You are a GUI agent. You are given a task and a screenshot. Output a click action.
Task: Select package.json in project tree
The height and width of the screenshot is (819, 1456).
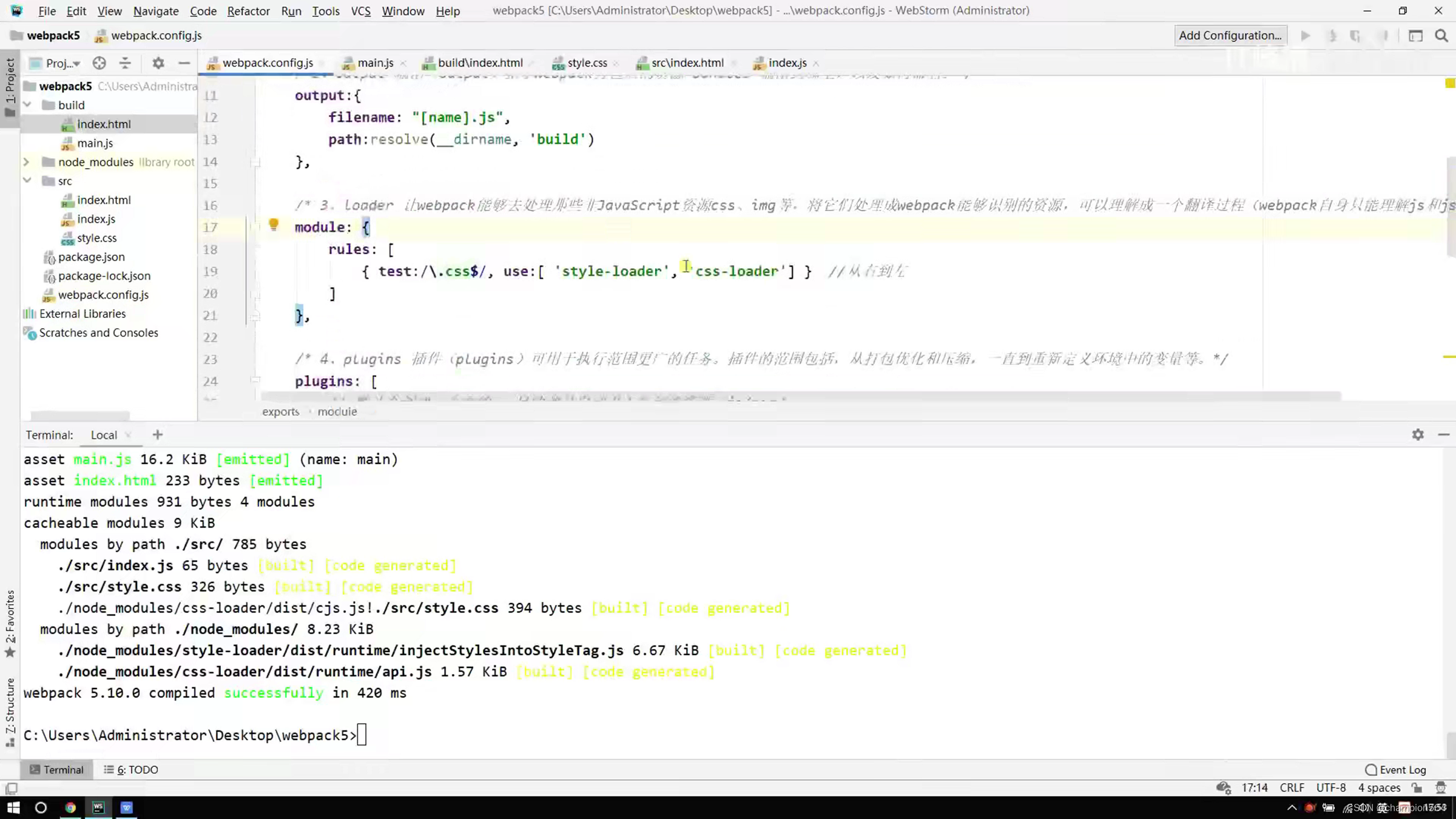tap(91, 257)
